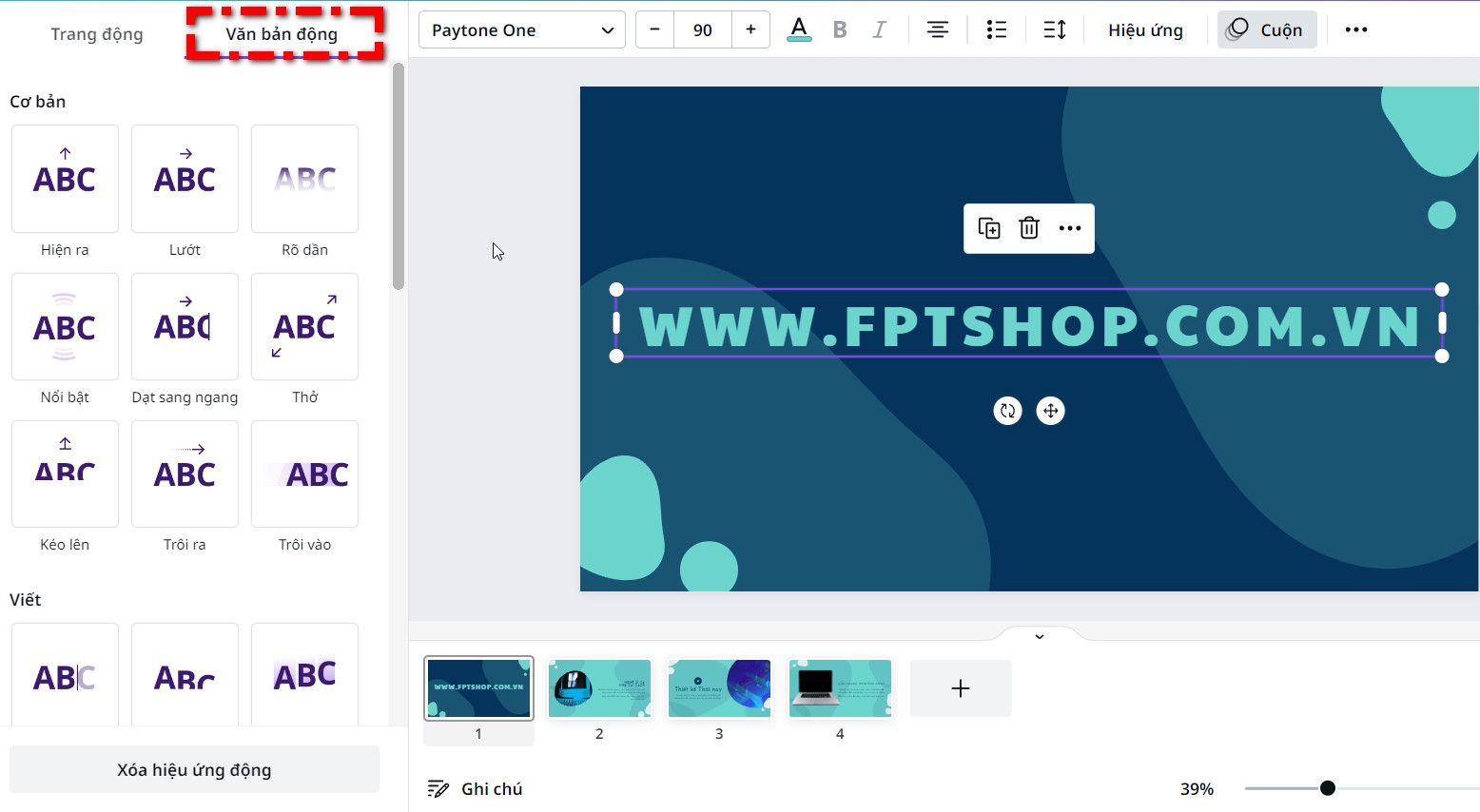Select slide 3 thumbnail
This screenshot has height=812, width=1480.
(719, 687)
